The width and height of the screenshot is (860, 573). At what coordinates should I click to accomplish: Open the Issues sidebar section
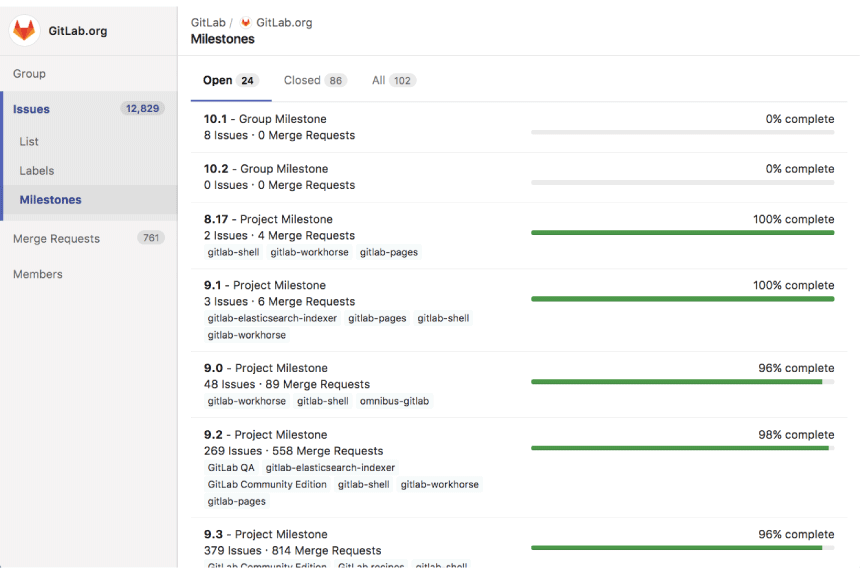[31, 109]
